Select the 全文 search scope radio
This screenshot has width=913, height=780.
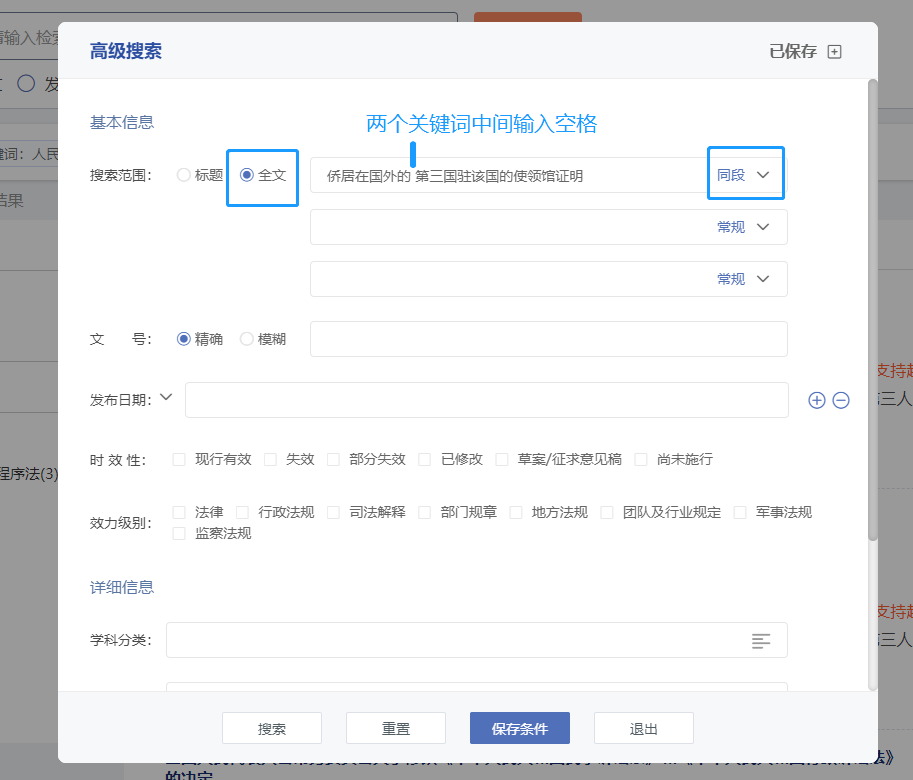click(247, 175)
